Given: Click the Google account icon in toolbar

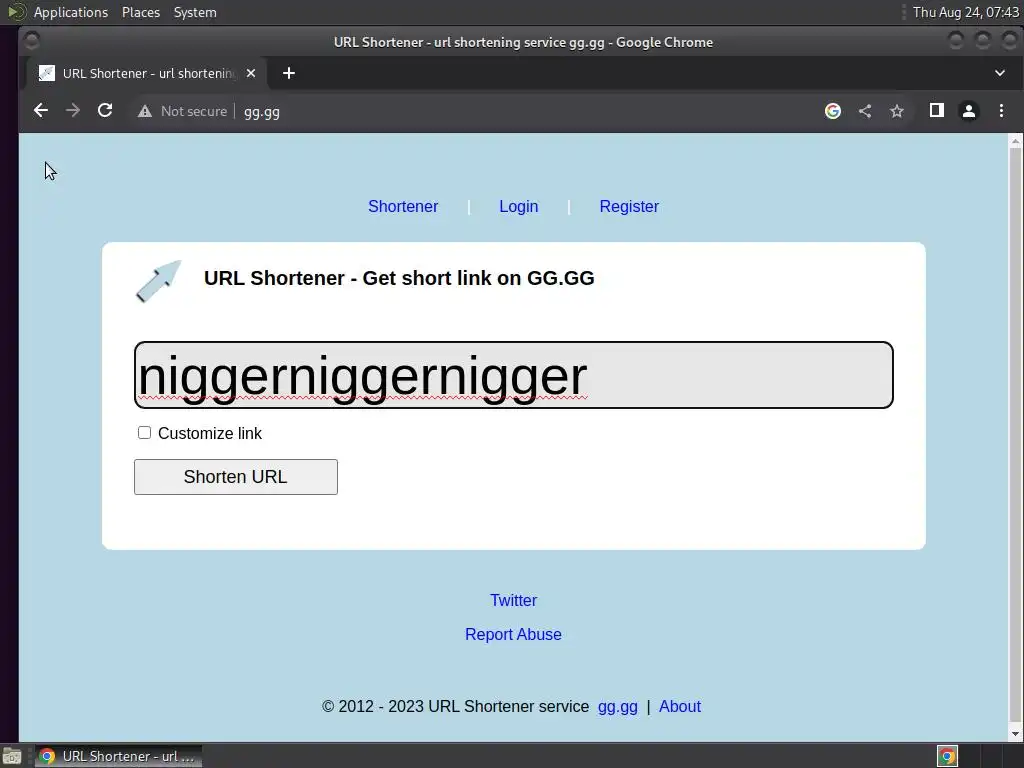Looking at the screenshot, I should 833,111.
